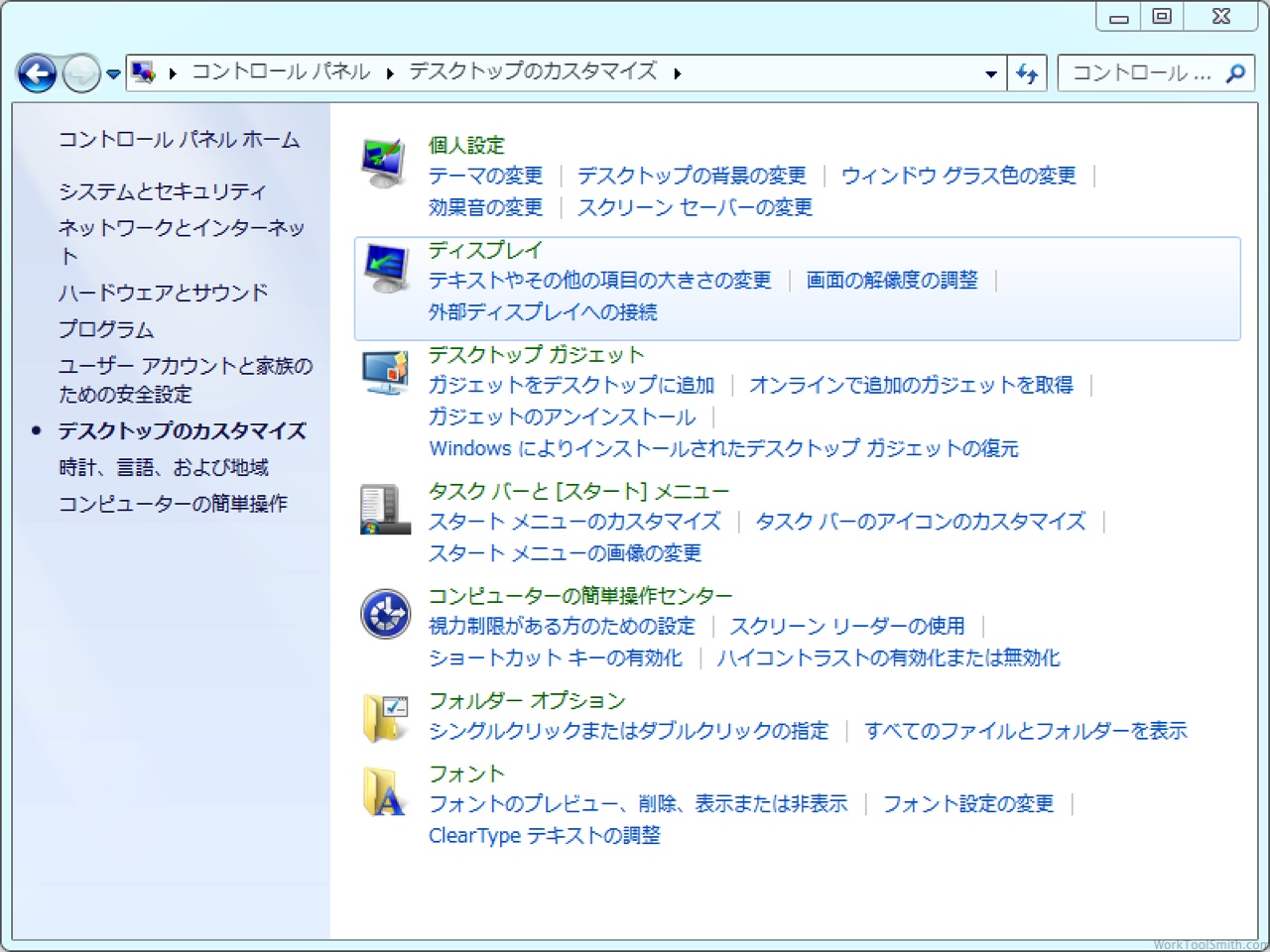The width and height of the screenshot is (1270, 952).
Task: Open デスクトップの背景の変更 link
Action: [693, 176]
